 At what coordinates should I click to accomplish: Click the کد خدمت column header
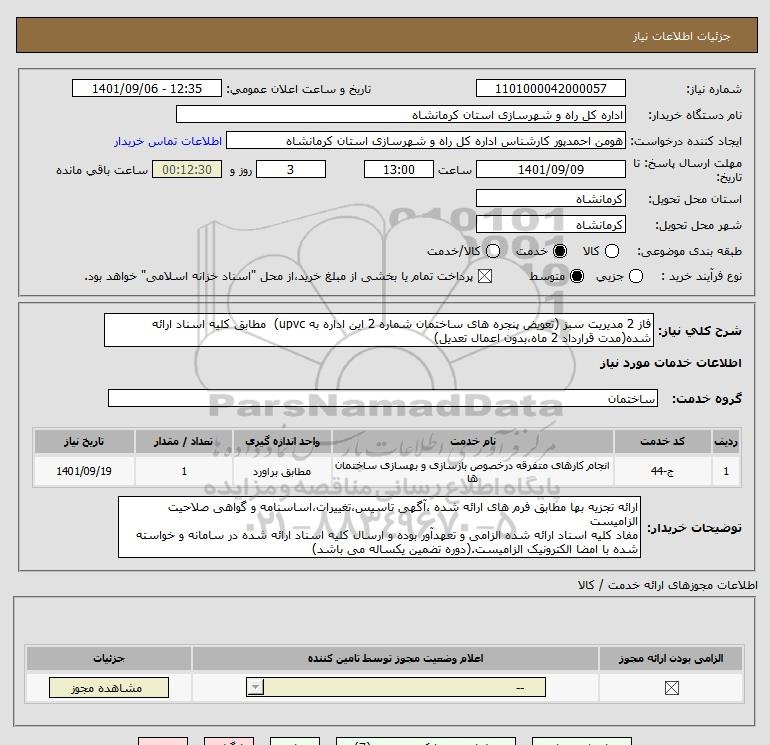(662, 441)
